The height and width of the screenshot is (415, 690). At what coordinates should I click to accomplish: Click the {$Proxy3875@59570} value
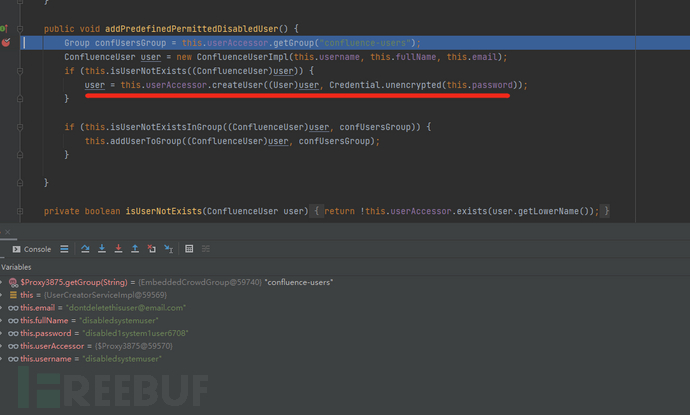coord(133,346)
